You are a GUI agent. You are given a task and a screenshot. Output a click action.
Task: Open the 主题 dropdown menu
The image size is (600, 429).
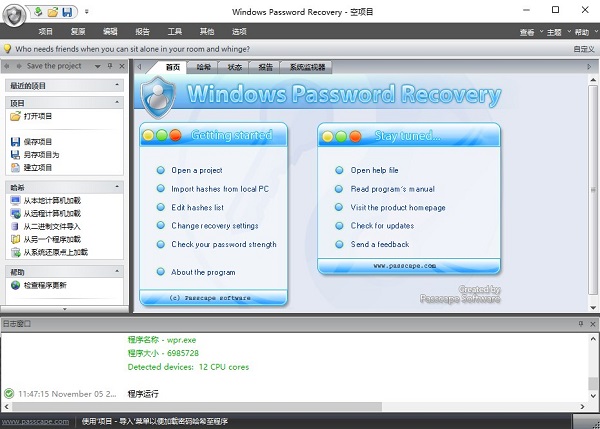(x=558, y=32)
